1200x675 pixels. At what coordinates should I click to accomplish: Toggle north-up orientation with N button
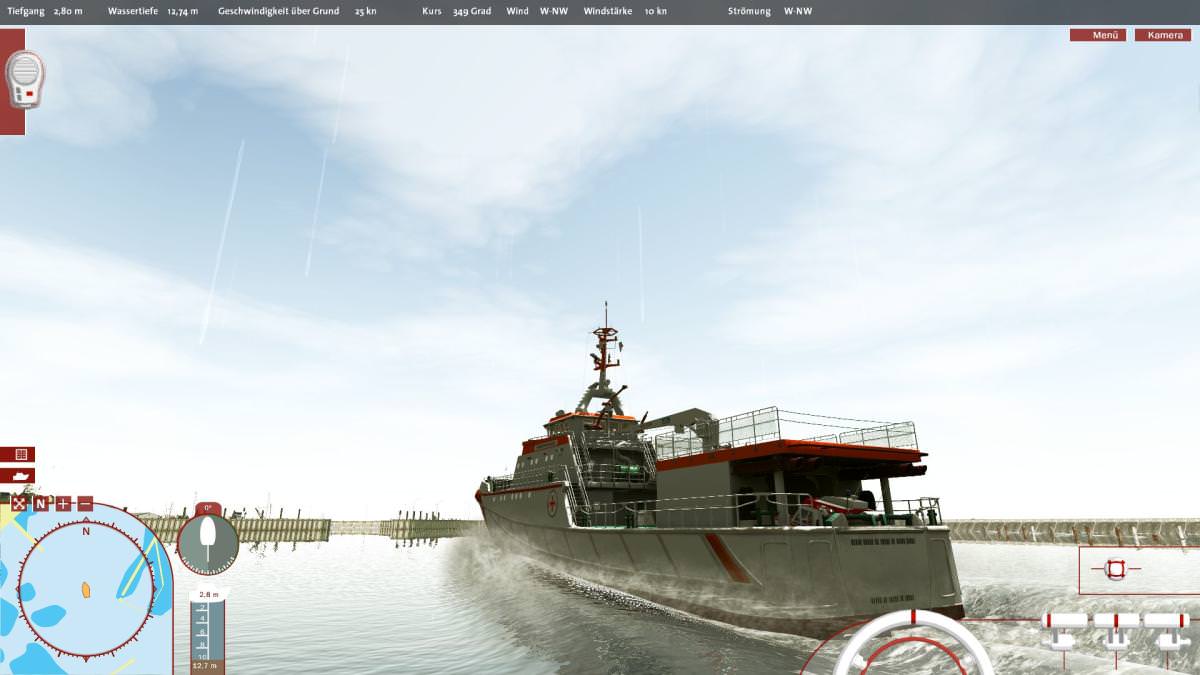[x=41, y=503]
